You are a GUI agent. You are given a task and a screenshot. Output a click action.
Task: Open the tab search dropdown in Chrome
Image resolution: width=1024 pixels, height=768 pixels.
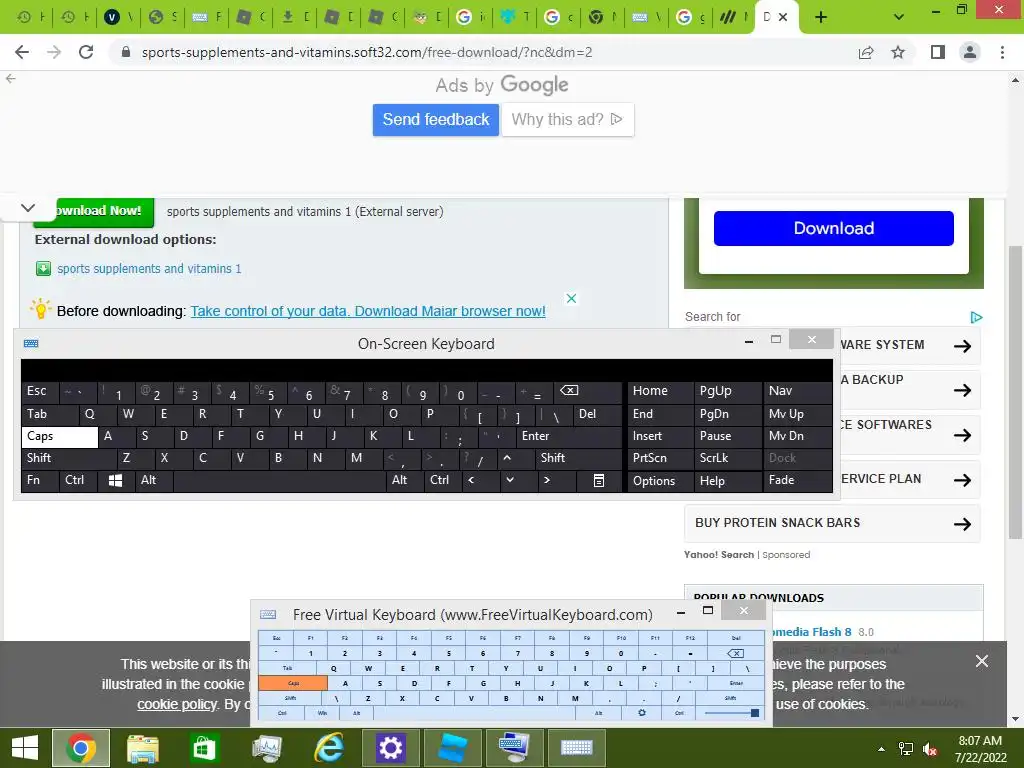pos(899,17)
